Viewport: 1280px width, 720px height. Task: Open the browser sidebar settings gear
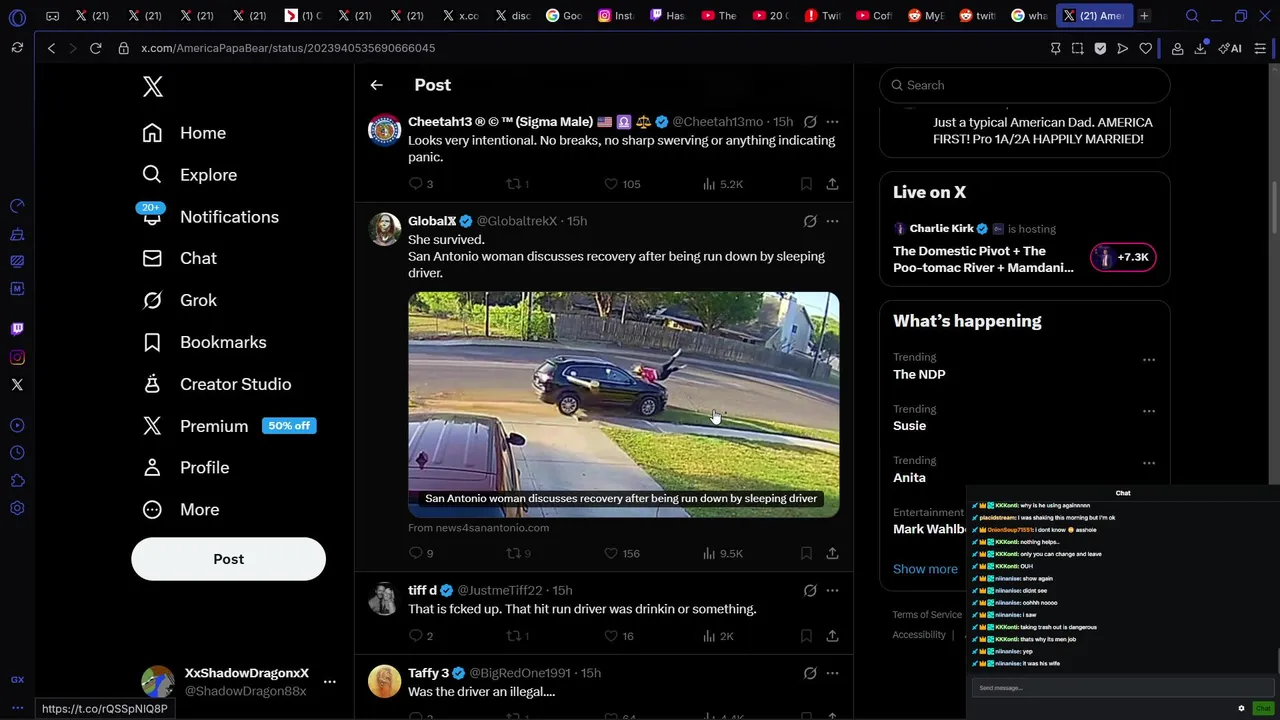pos(17,508)
